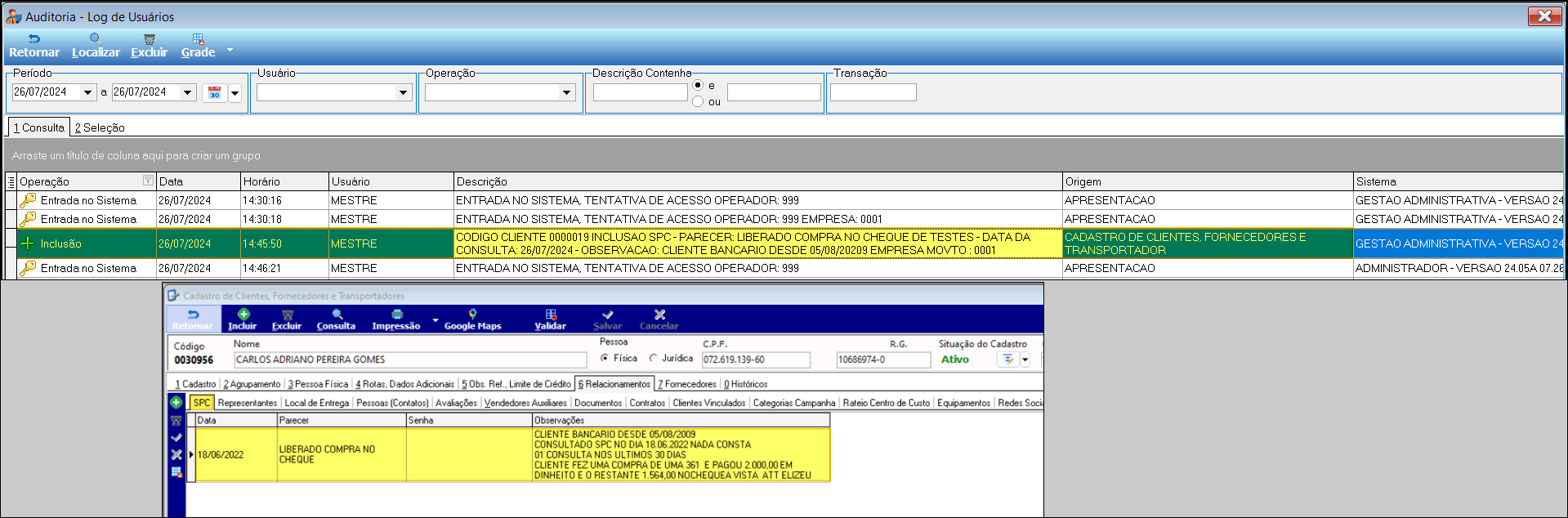Click green add icon beside SPC tab
This screenshot has width=1568, height=518.
point(176,402)
